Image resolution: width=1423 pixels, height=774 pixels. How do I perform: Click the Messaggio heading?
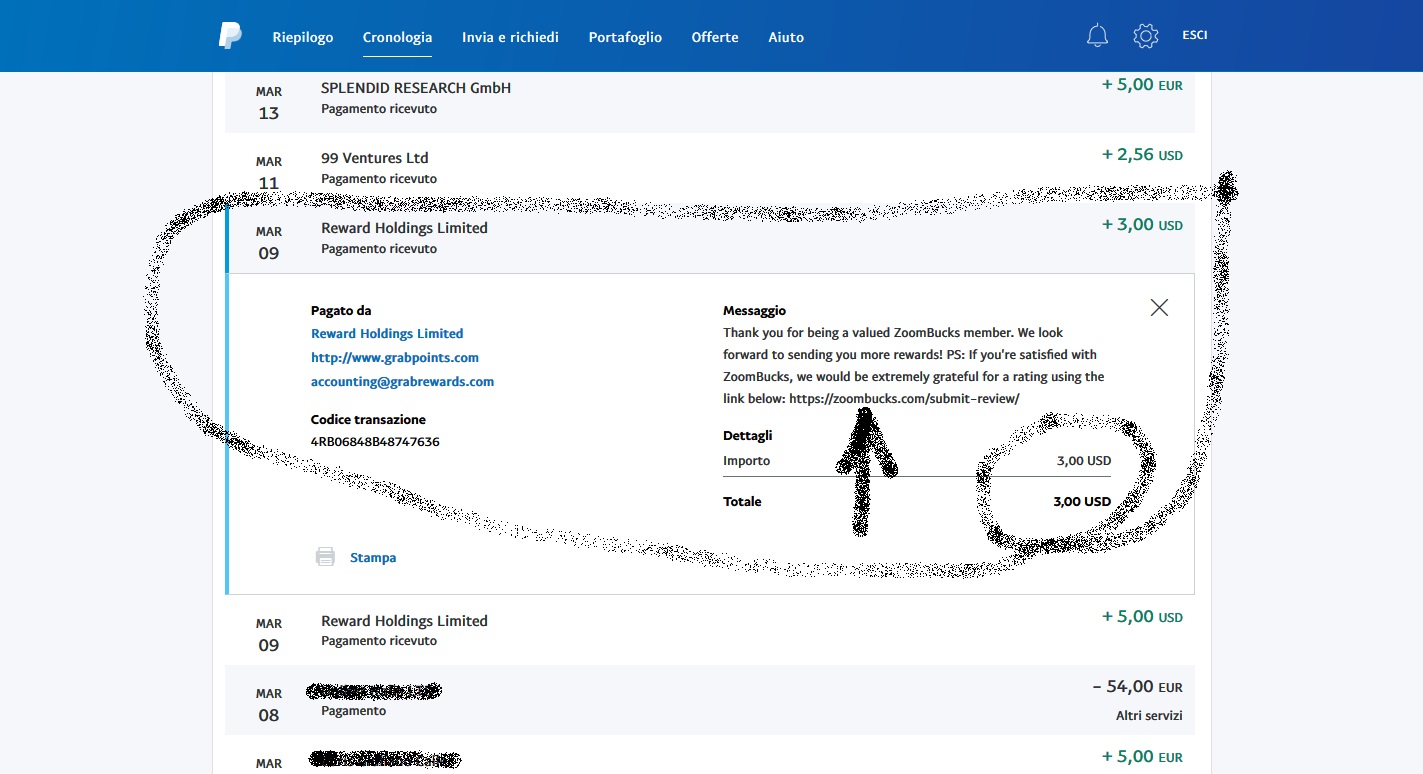tap(755, 311)
